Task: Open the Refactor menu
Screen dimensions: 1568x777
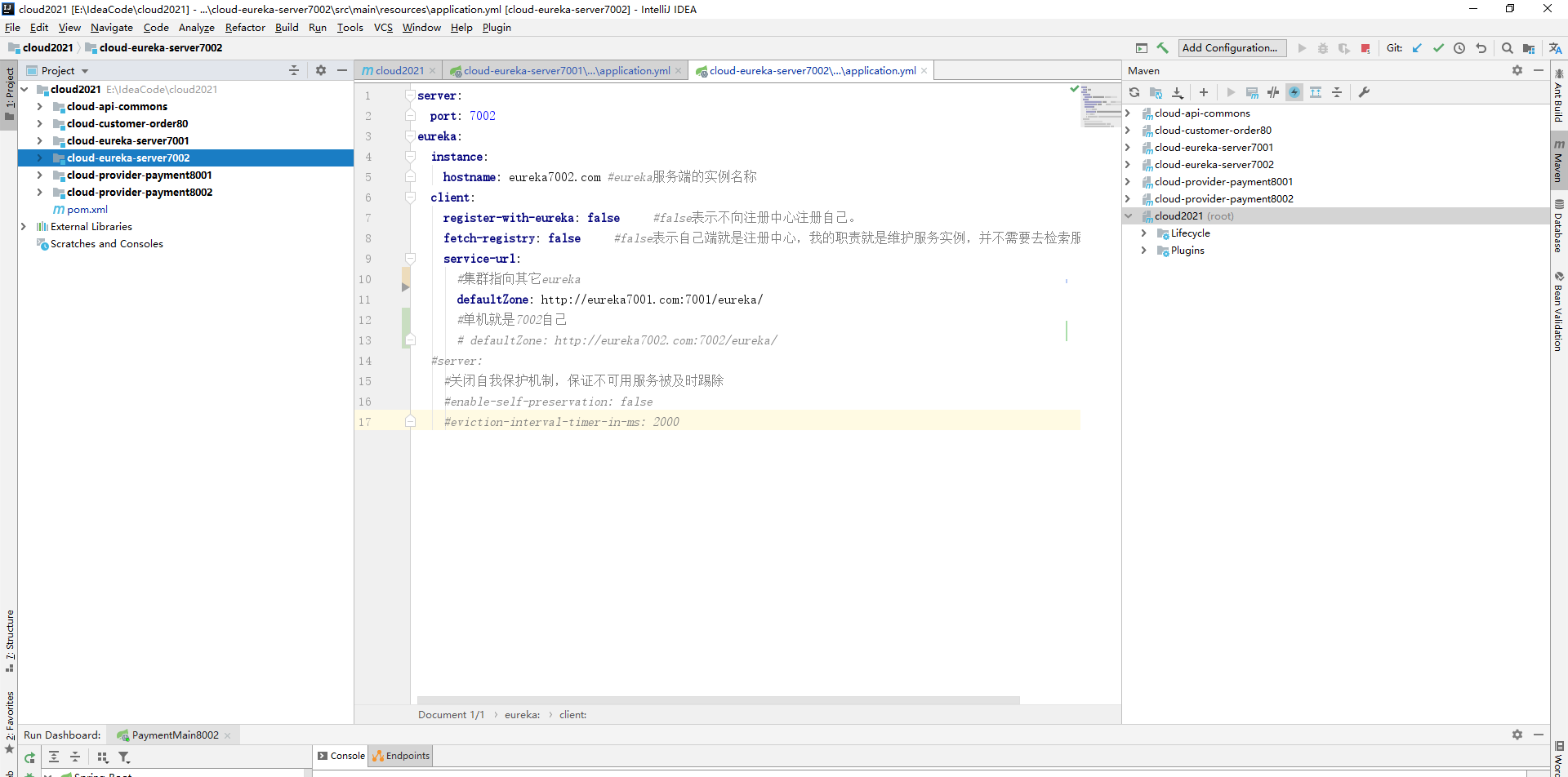Action: [x=245, y=28]
